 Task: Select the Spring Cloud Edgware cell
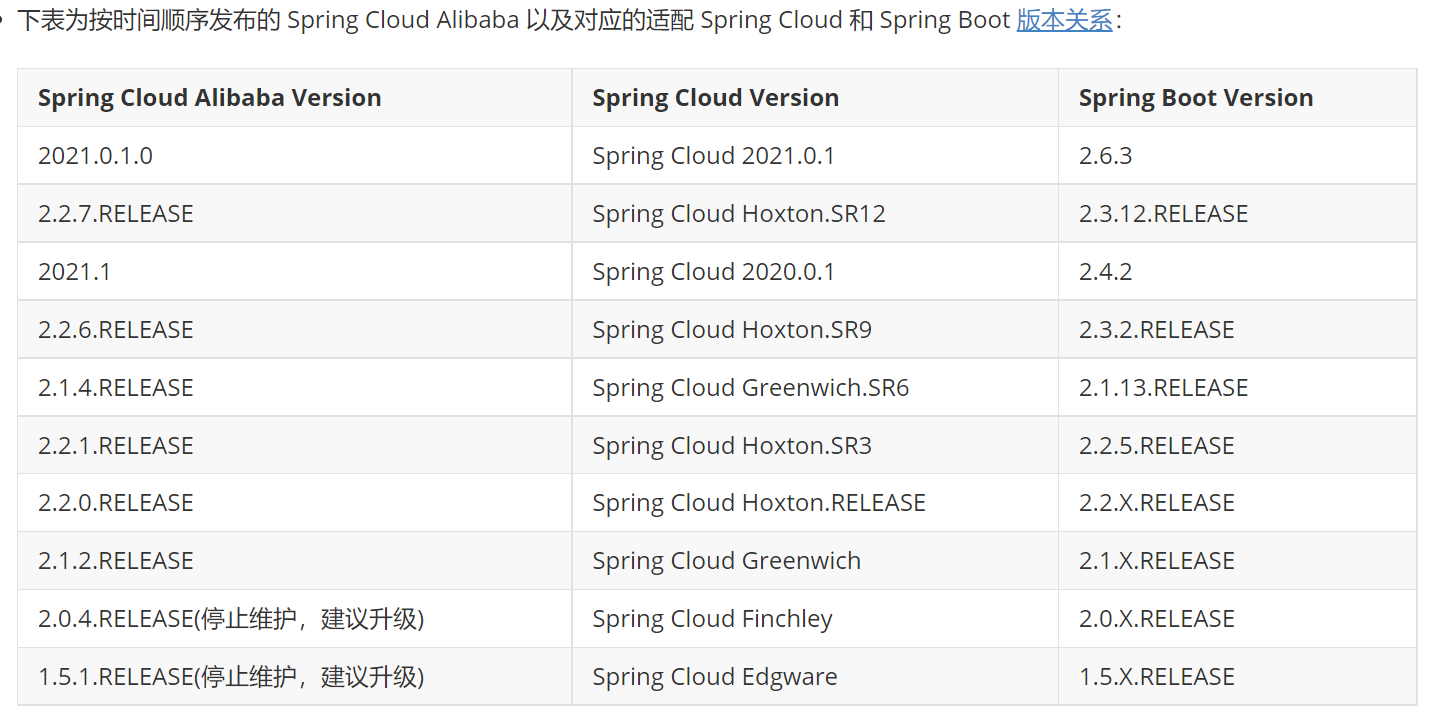(x=815, y=677)
